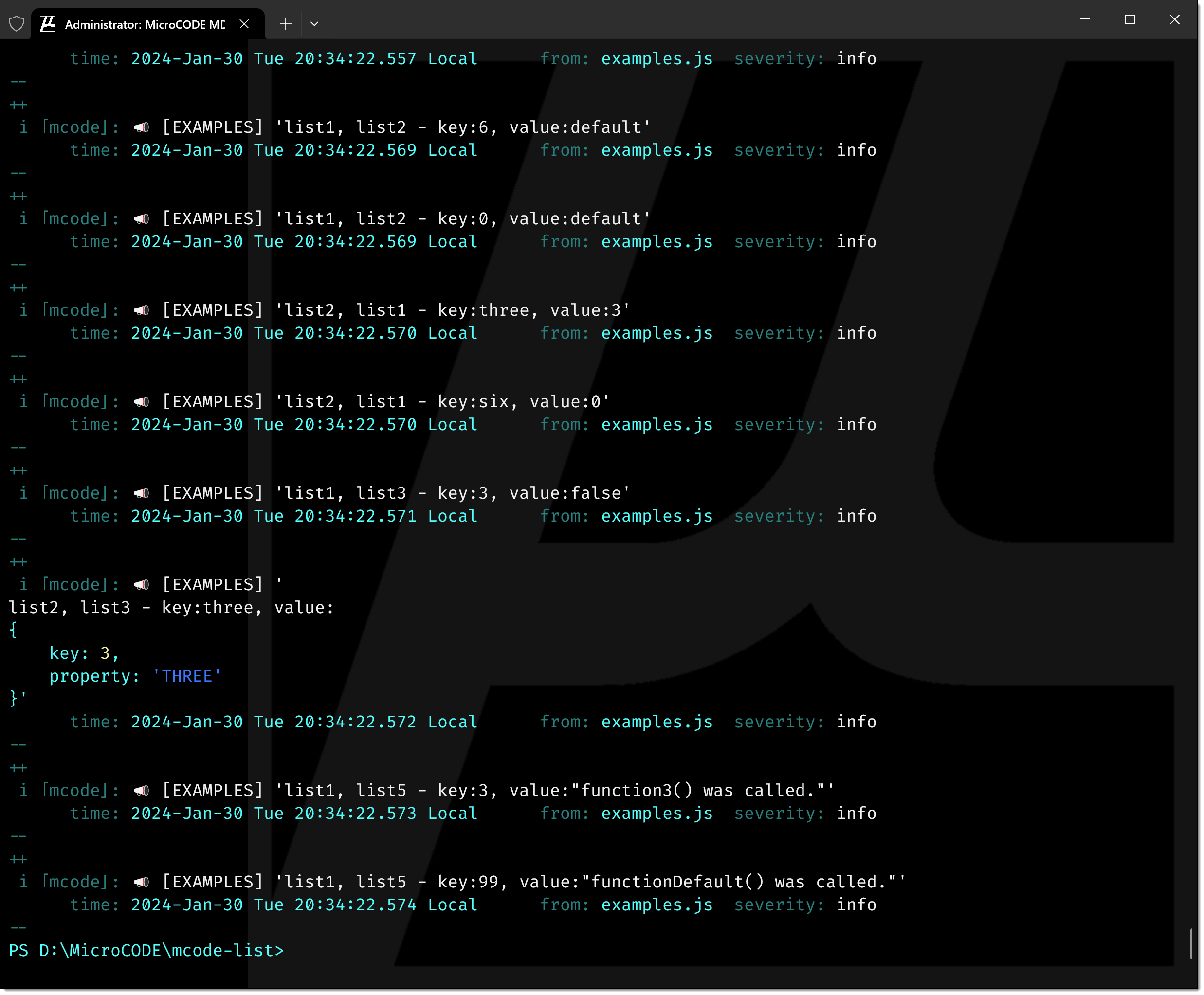The image size is (1204, 995).
Task: Click the administrator shield icon in title bar
Action: click(x=17, y=24)
